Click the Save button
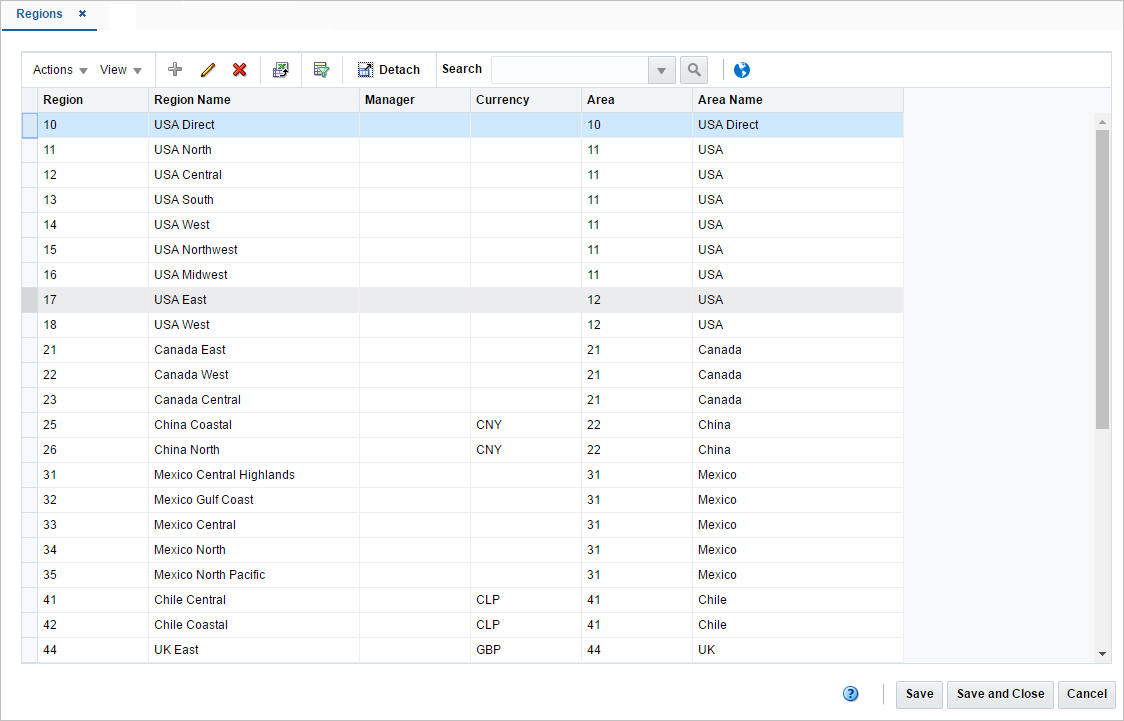1124x721 pixels. tap(919, 694)
